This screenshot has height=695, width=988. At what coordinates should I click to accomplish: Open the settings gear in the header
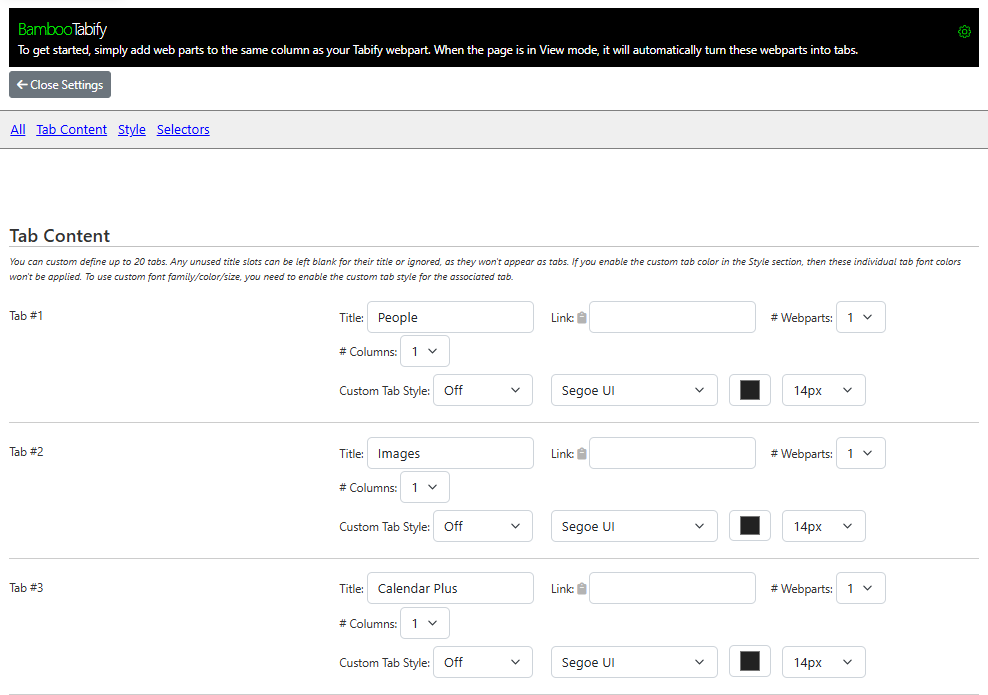(x=964, y=31)
